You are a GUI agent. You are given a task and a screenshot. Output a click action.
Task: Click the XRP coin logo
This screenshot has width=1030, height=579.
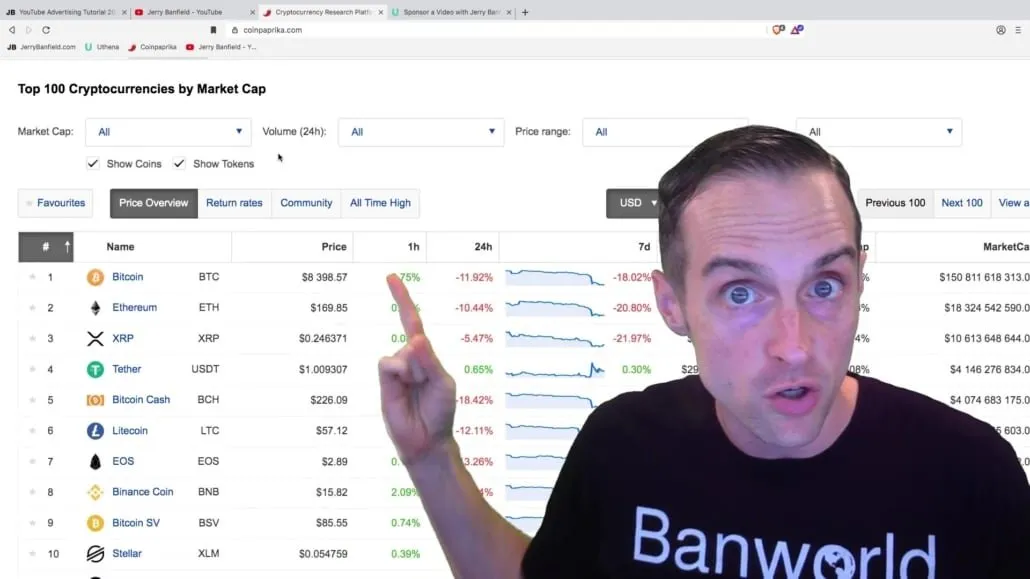tap(95, 338)
